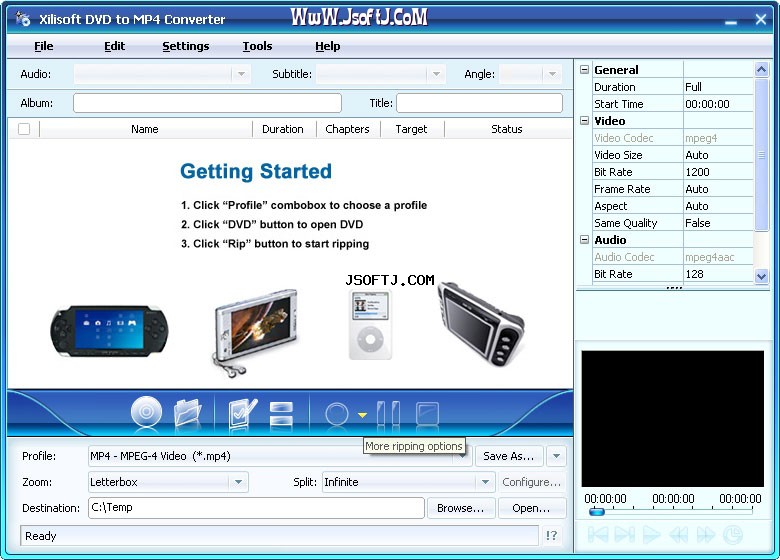
Task: Open the Edit menu
Action: 114,46
